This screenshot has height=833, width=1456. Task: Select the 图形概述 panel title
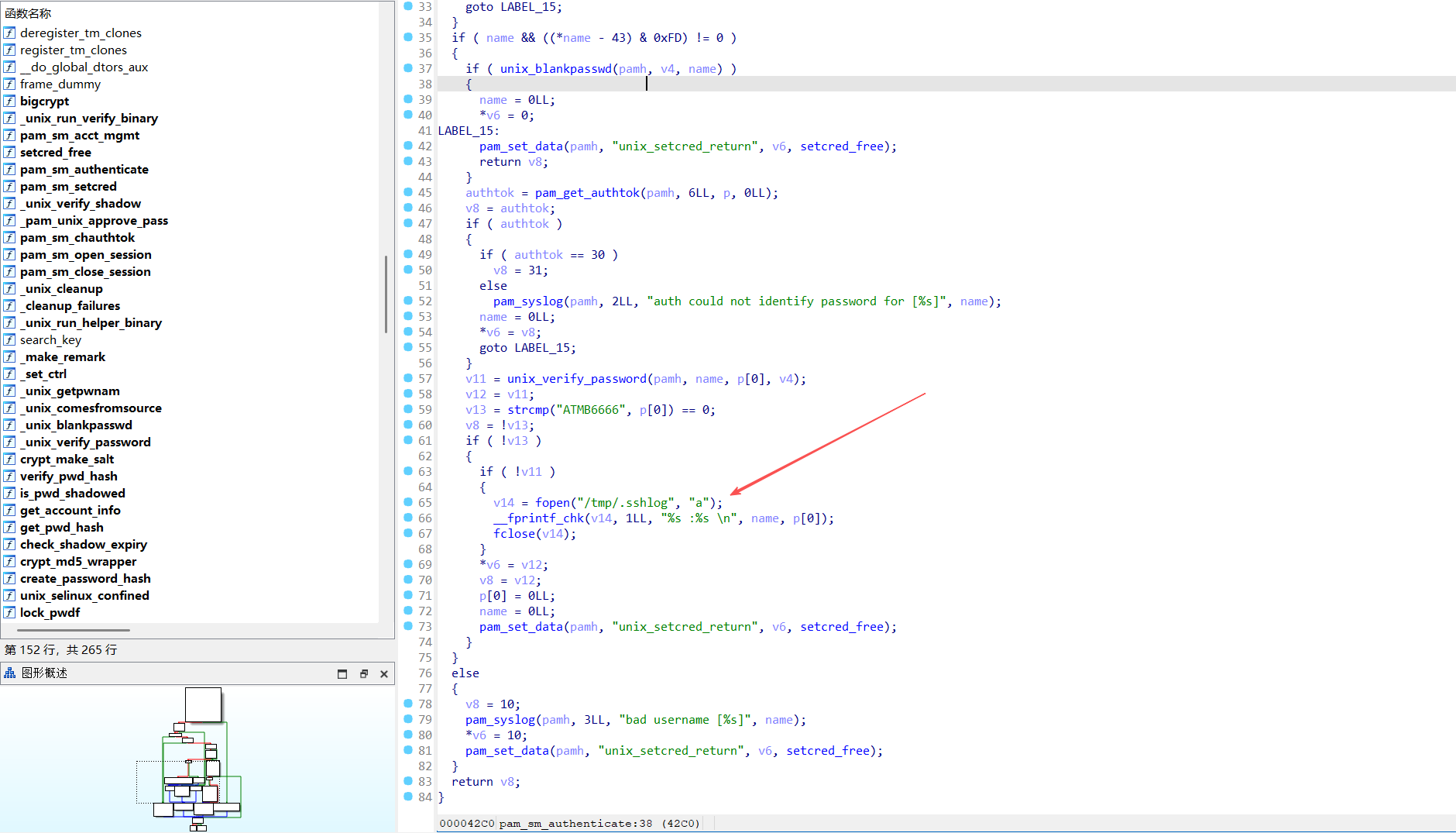click(46, 673)
